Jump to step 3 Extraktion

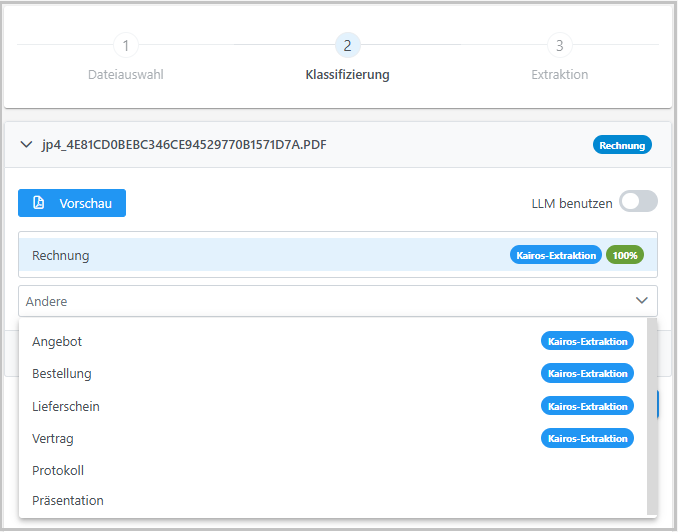click(x=559, y=46)
